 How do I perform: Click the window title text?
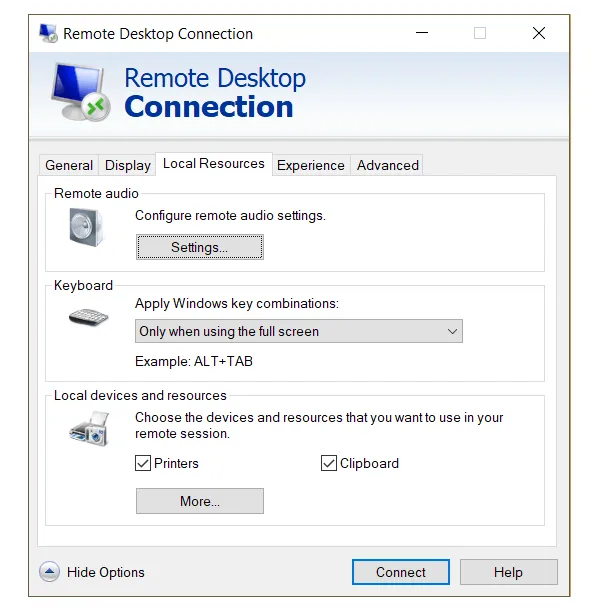158,34
